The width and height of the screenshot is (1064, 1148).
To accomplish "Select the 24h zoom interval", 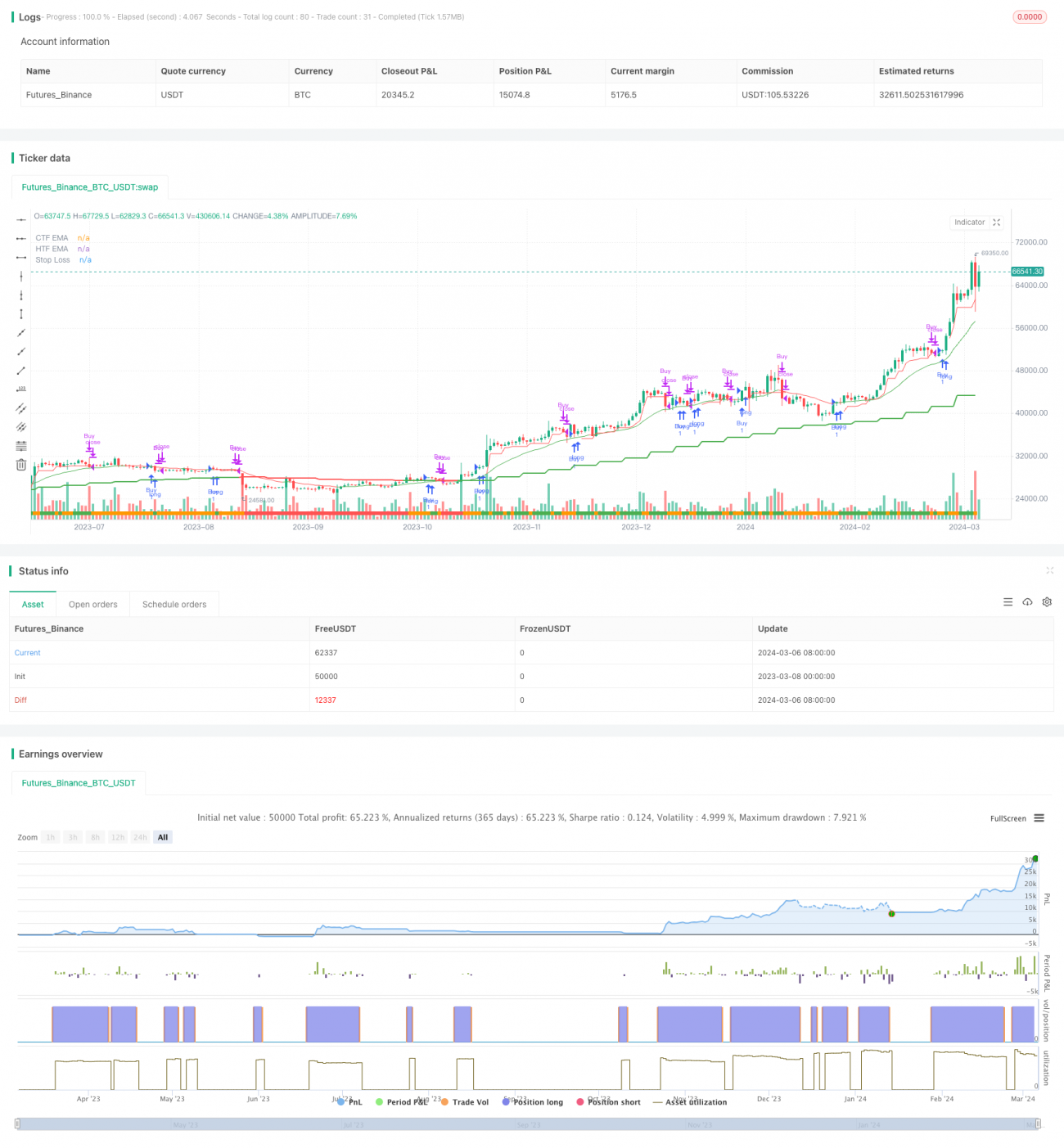I will [140, 837].
